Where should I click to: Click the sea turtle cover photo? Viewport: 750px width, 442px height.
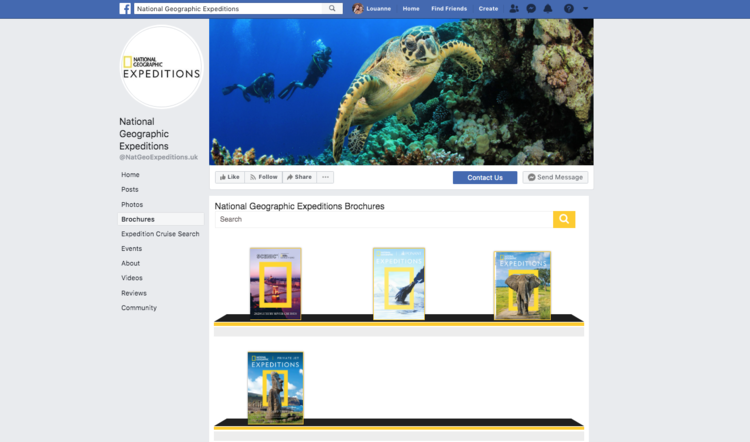click(401, 92)
